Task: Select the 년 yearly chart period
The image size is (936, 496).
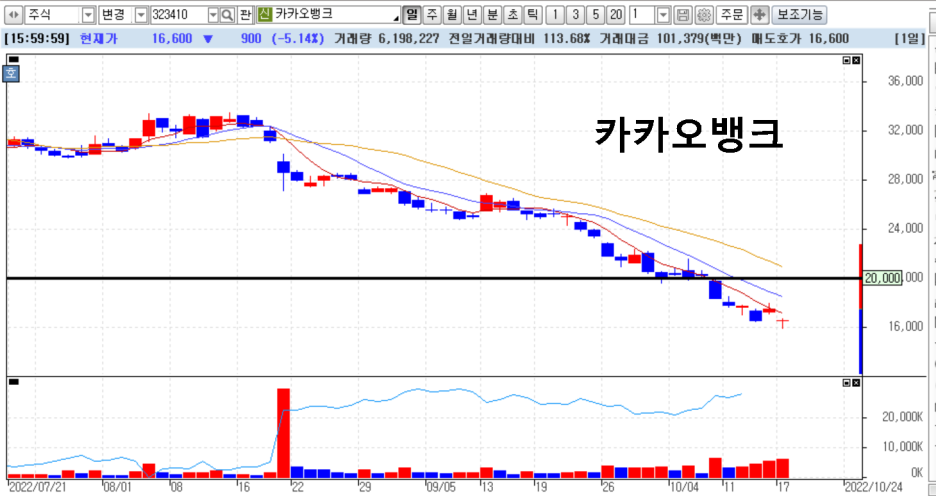Action: (x=472, y=15)
